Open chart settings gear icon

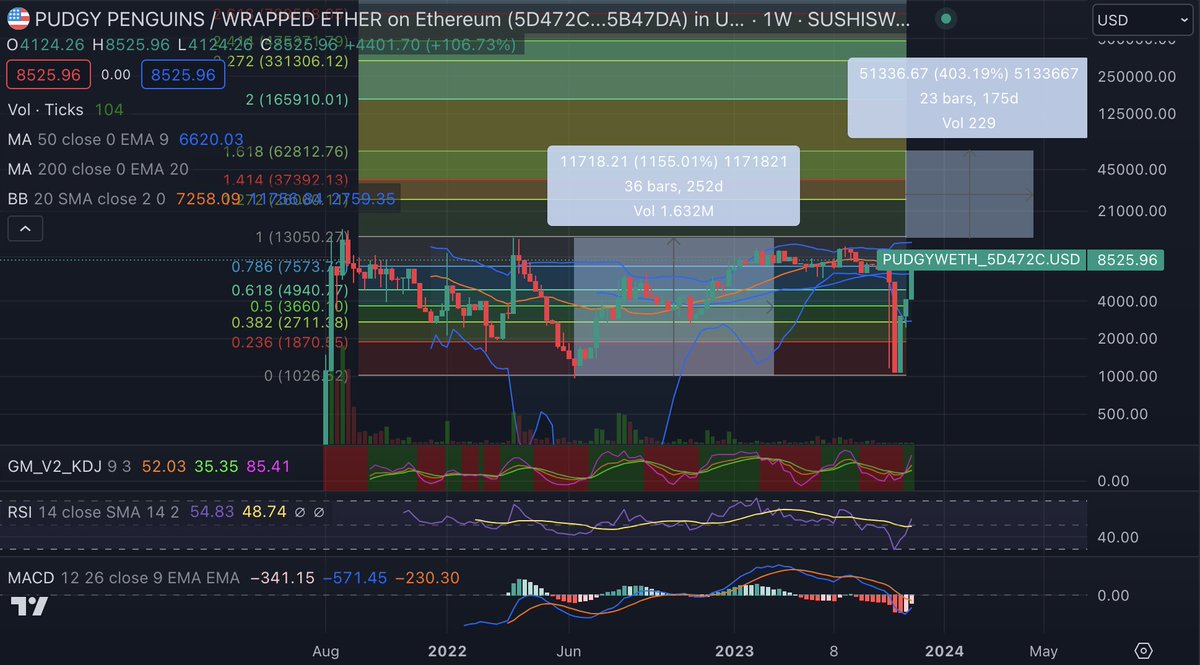click(1144, 650)
